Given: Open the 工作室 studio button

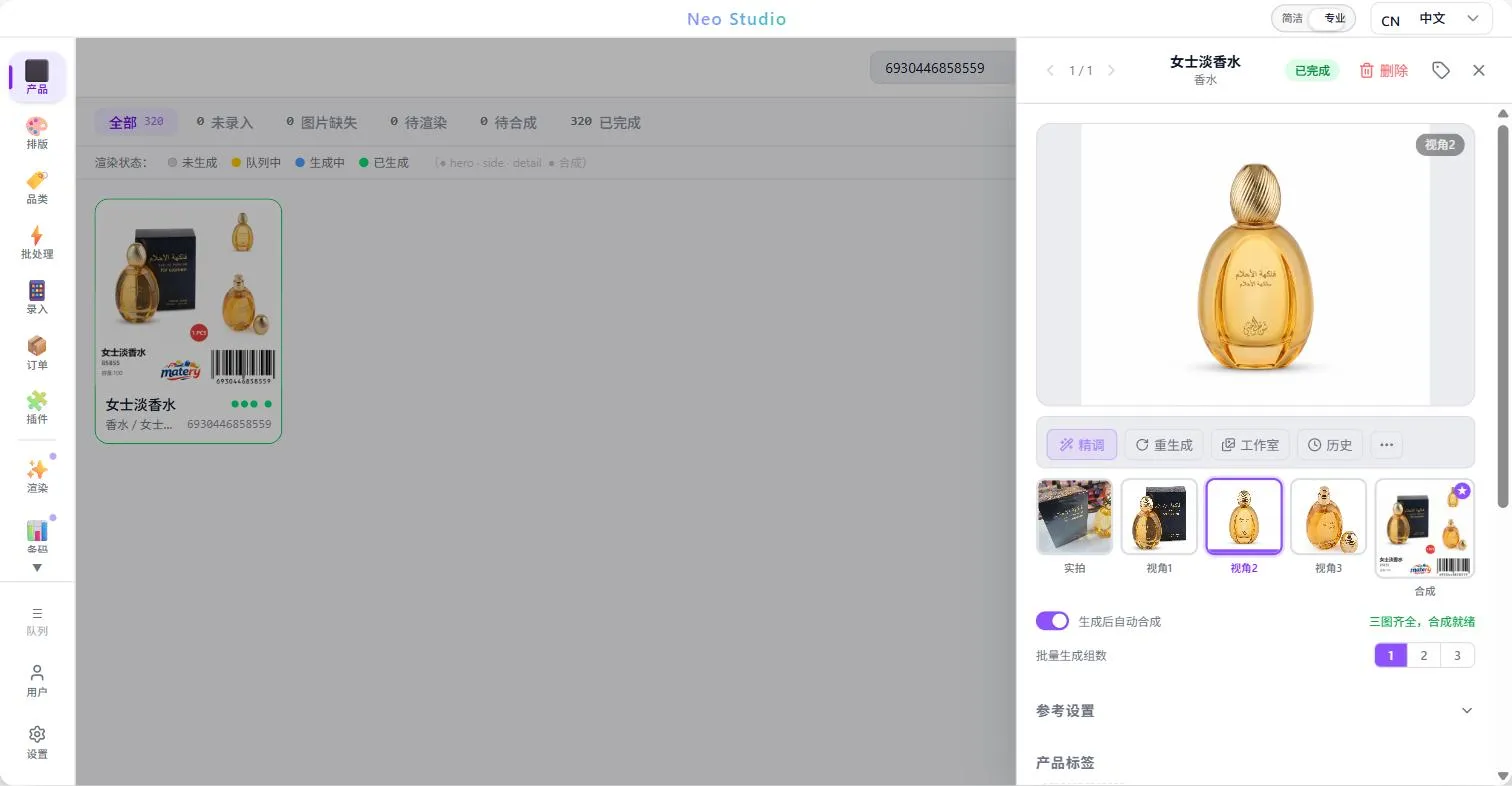Looking at the screenshot, I should click(x=1251, y=445).
